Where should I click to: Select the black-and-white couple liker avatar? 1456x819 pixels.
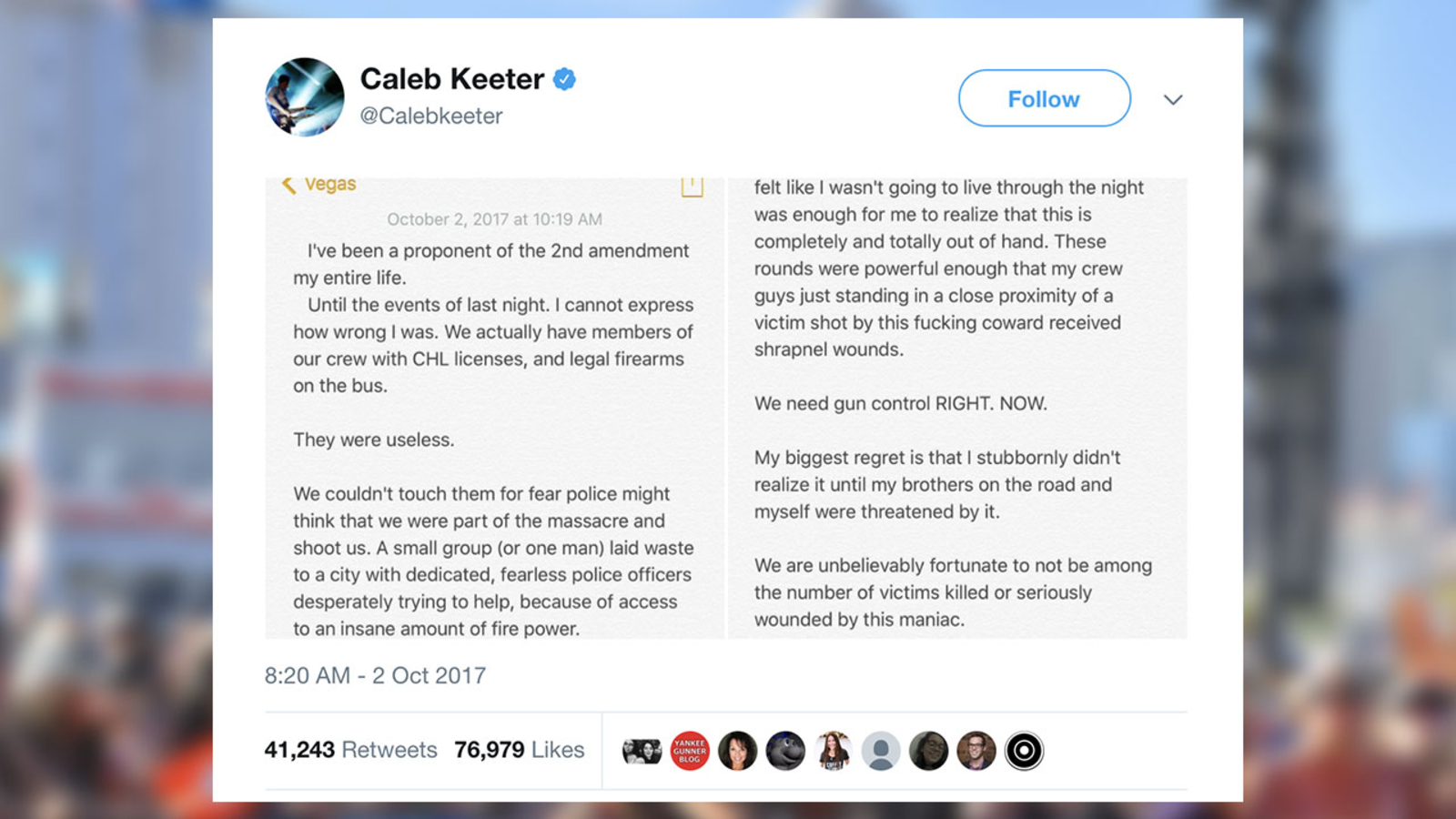[642, 750]
